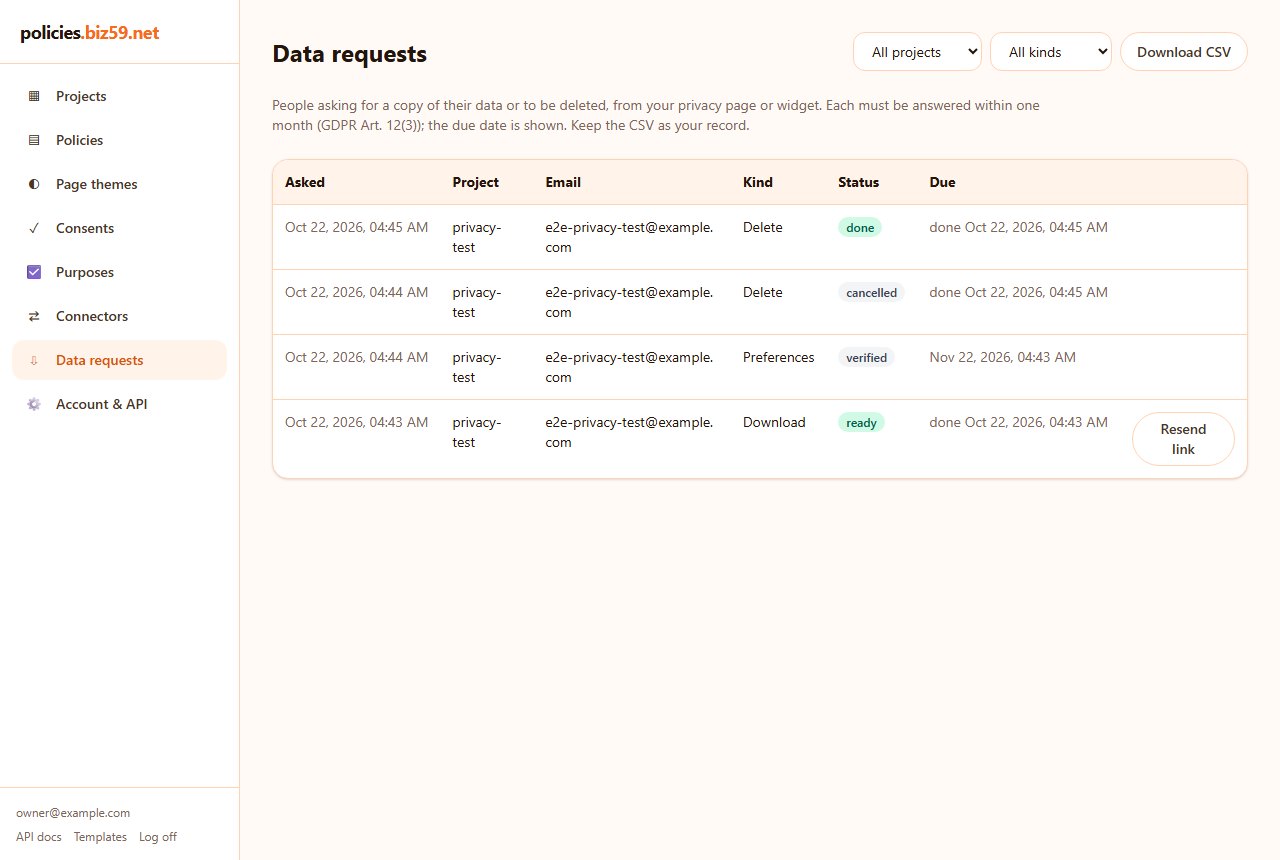The height and width of the screenshot is (860, 1280).
Task: Click 'Nov 22, 2026, 04:43 AM' due date
Action: click(1003, 357)
